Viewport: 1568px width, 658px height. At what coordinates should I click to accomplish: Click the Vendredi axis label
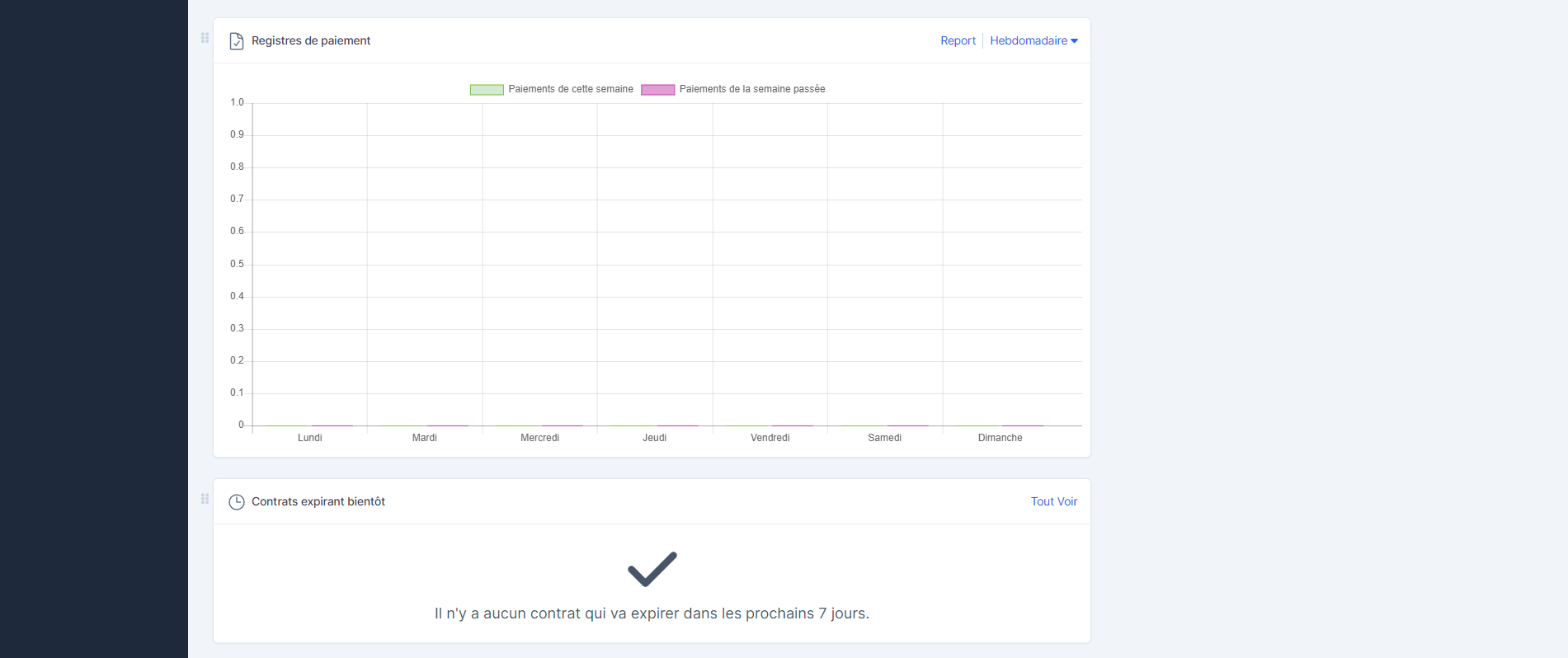coord(770,438)
